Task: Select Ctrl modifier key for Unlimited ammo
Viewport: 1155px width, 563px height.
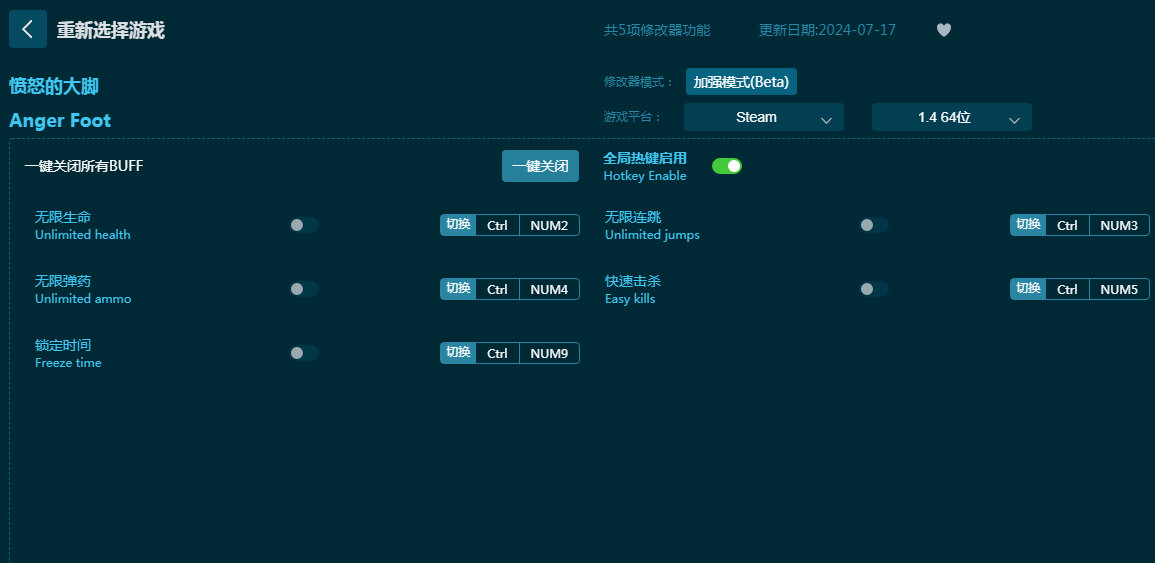Action: point(497,290)
